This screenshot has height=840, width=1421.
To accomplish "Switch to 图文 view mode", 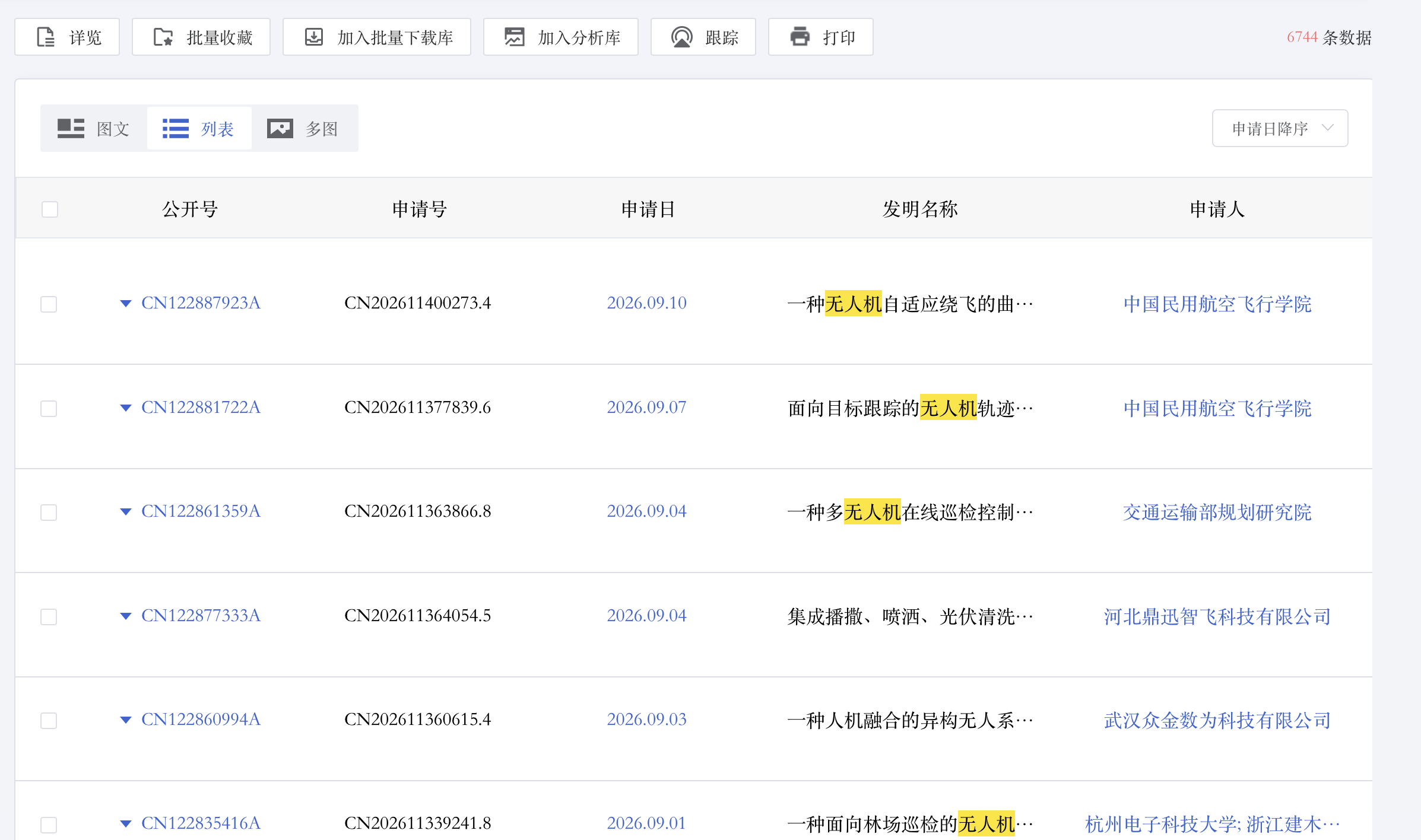I will (94, 128).
